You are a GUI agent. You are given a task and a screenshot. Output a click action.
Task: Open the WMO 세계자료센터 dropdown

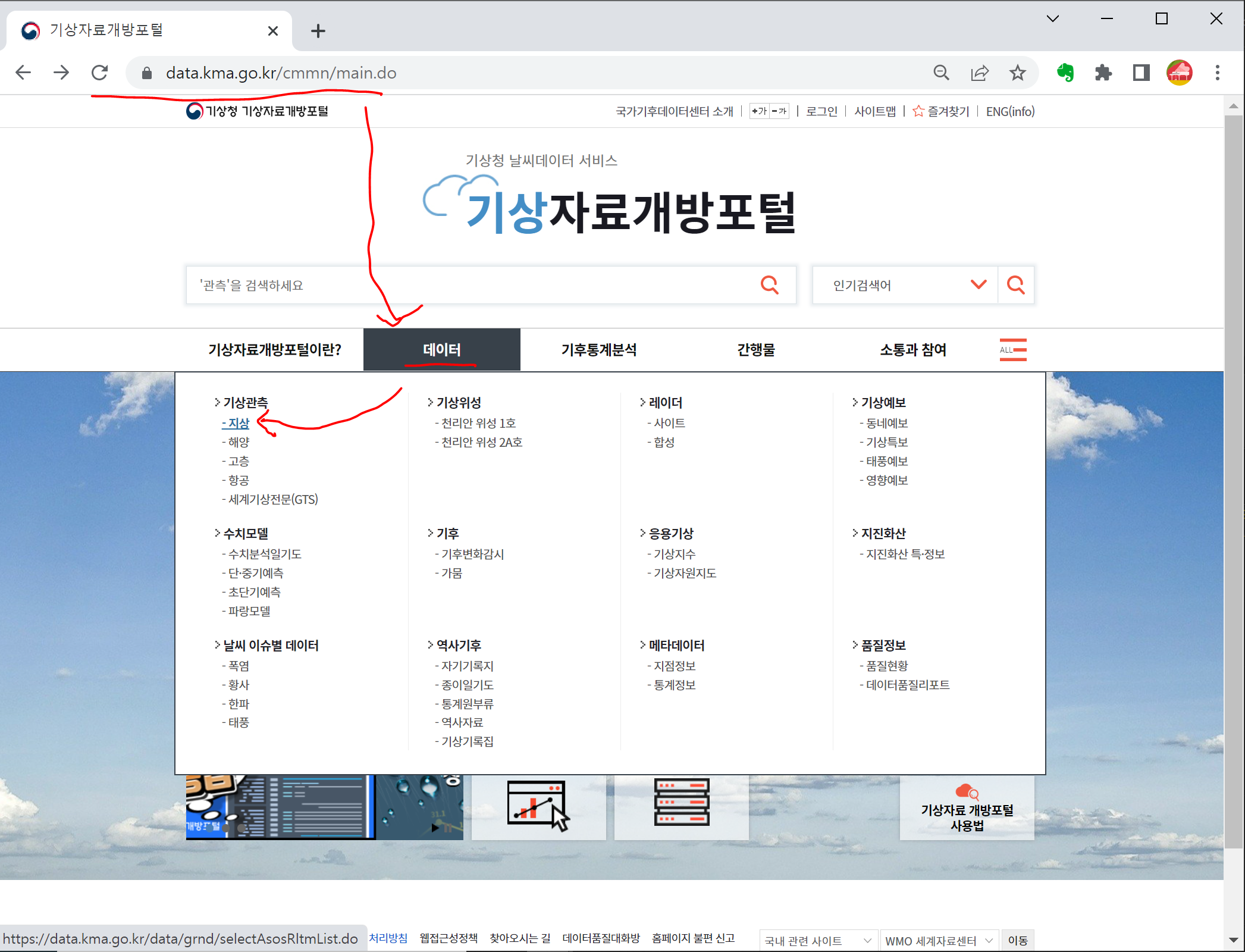pyautogui.click(x=939, y=941)
